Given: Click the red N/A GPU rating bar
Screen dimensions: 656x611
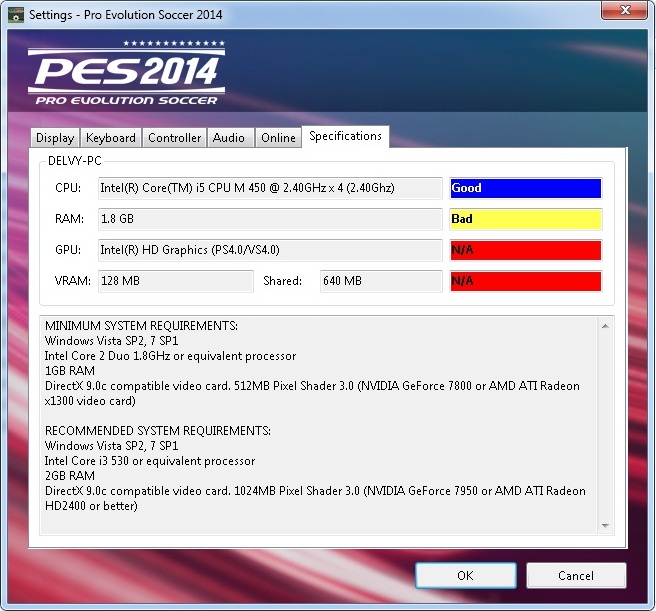Looking at the screenshot, I should click(x=526, y=250).
